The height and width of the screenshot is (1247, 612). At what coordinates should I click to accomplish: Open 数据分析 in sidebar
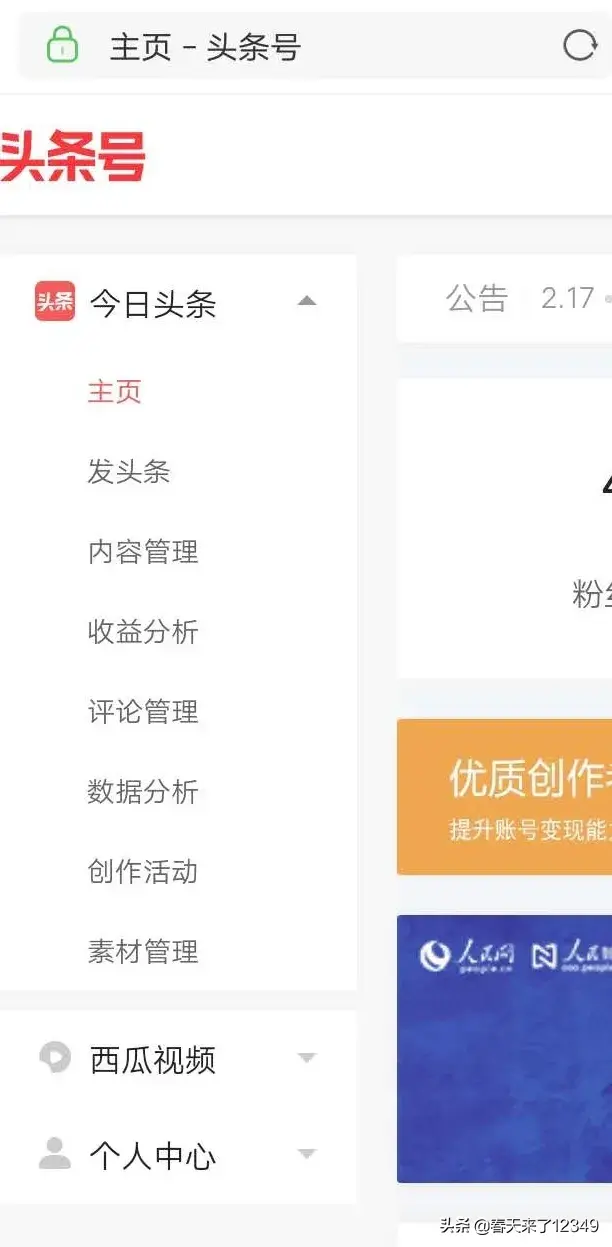143,791
